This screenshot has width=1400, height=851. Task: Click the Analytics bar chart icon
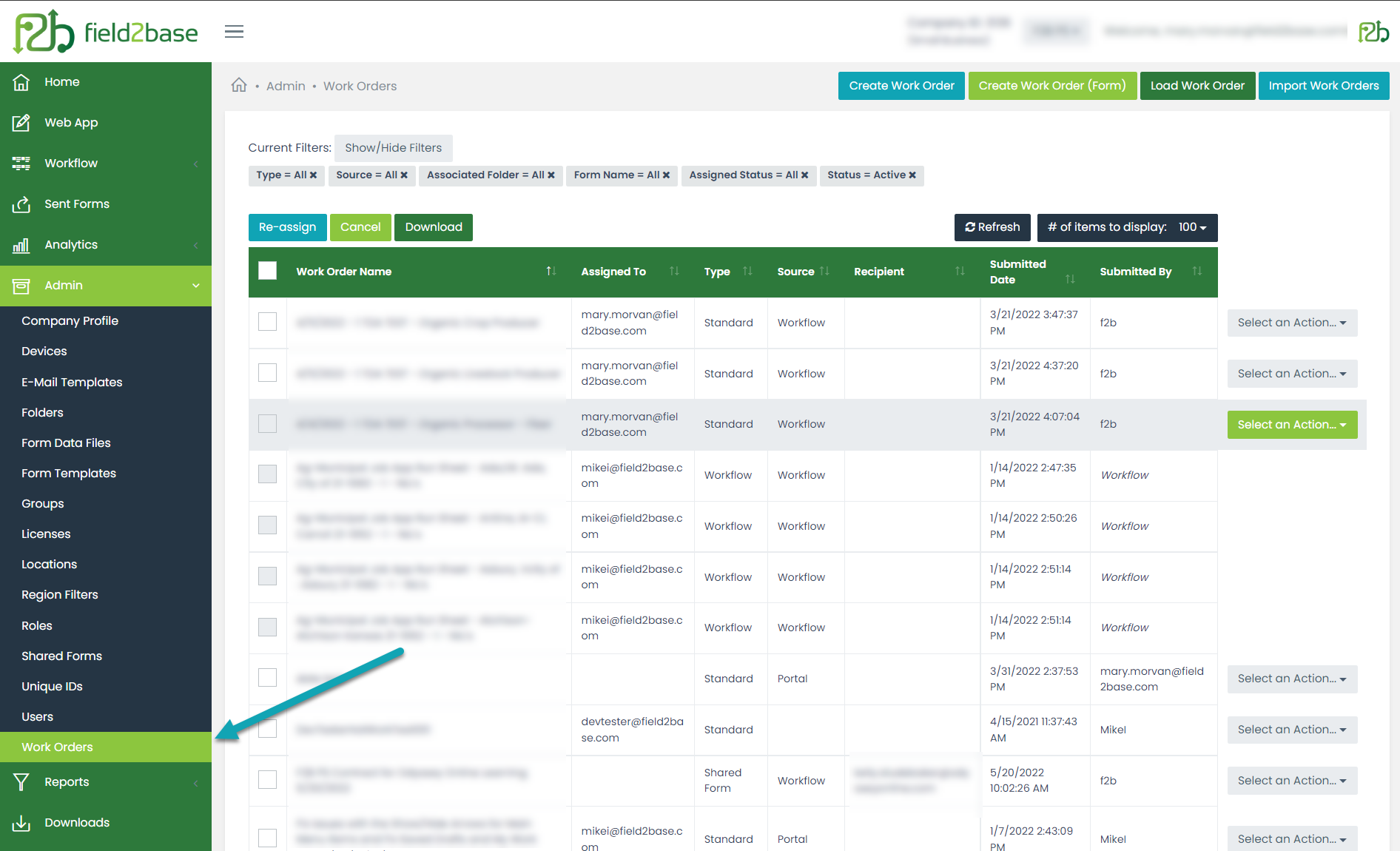(x=21, y=245)
